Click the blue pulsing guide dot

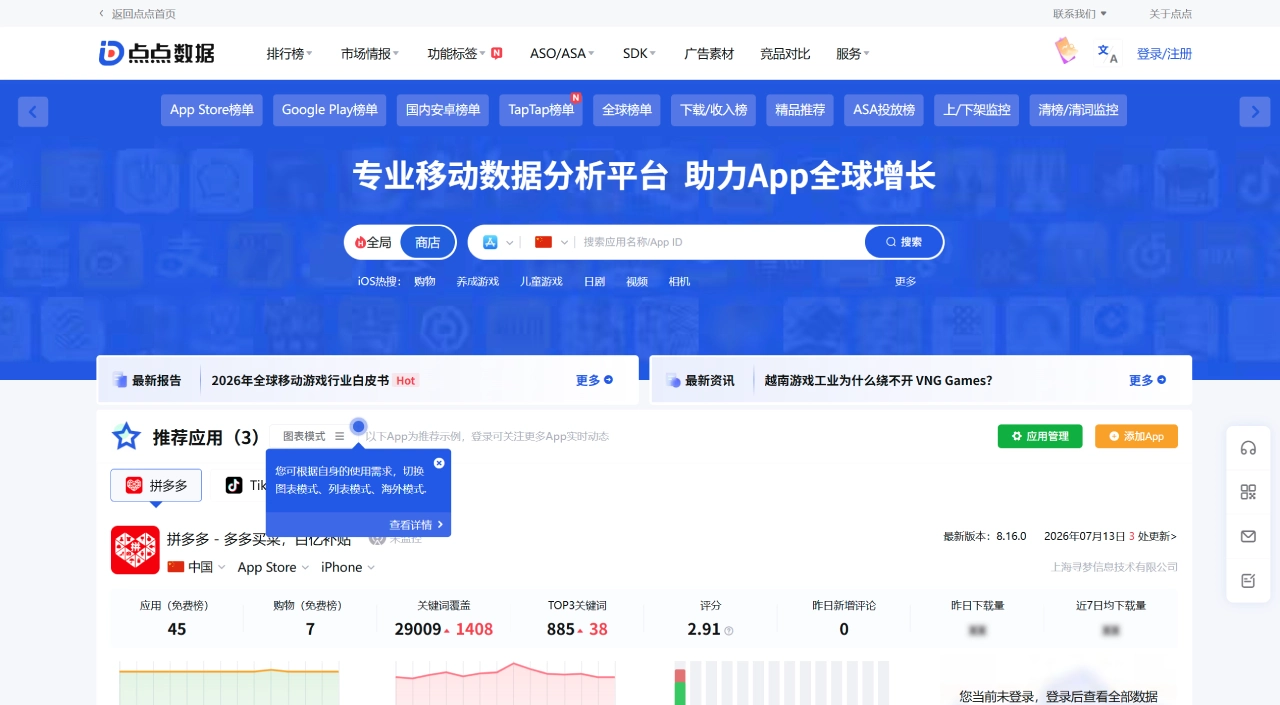click(359, 426)
